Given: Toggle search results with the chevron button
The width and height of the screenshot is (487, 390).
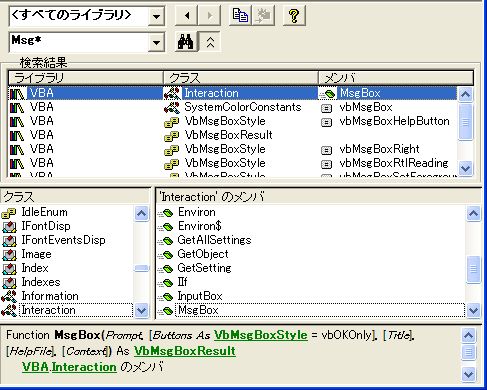Looking at the screenshot, I should click(x=210, y=42).
